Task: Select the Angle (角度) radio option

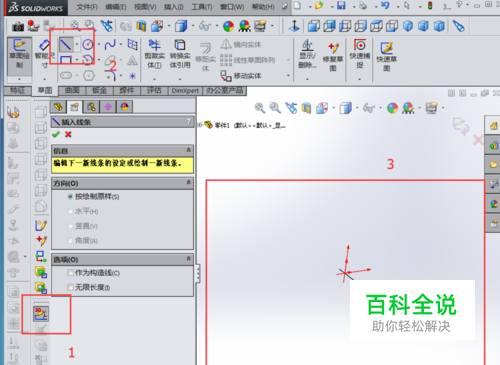Action: tap(70, 241)
